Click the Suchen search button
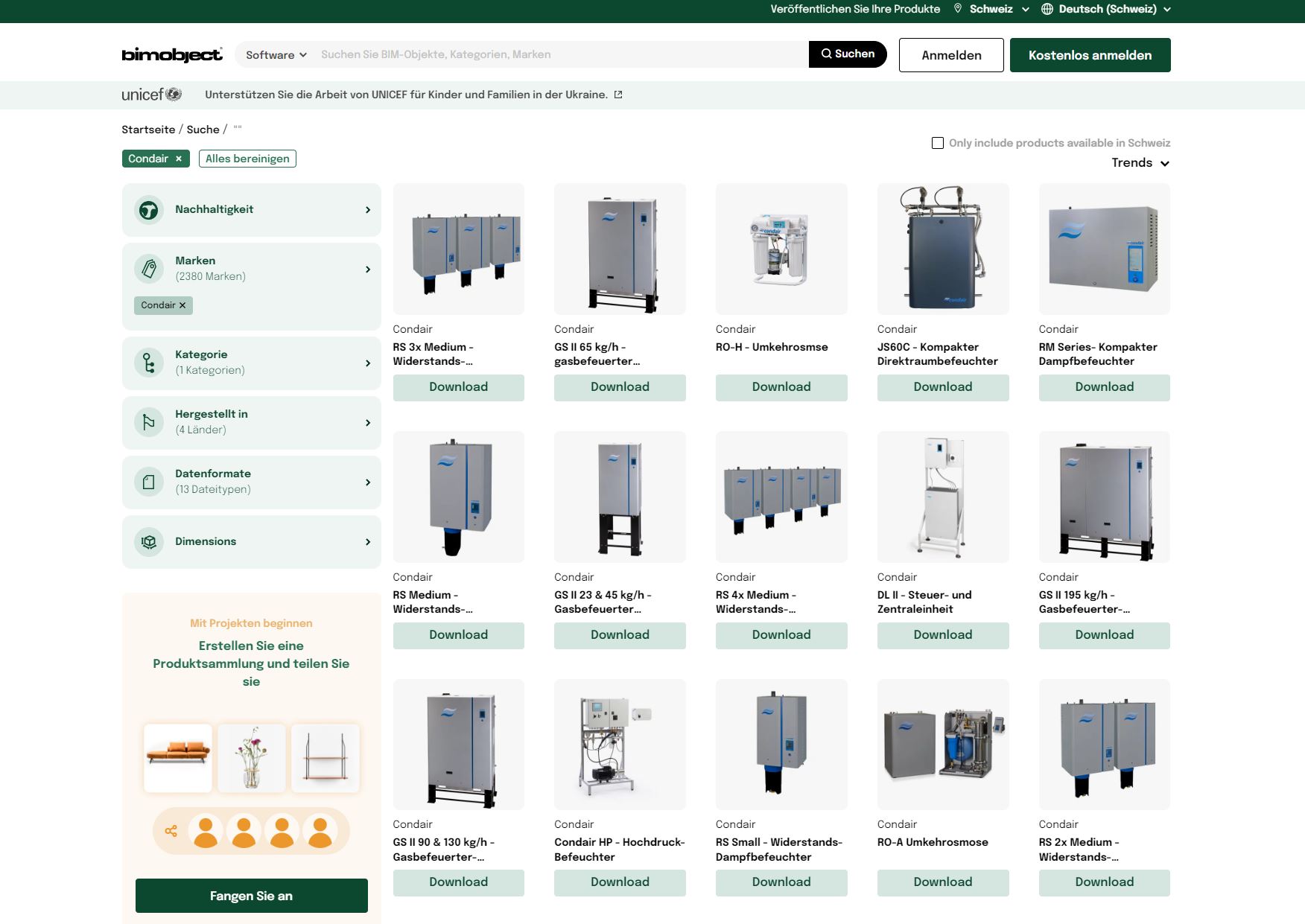 [848, 54]
